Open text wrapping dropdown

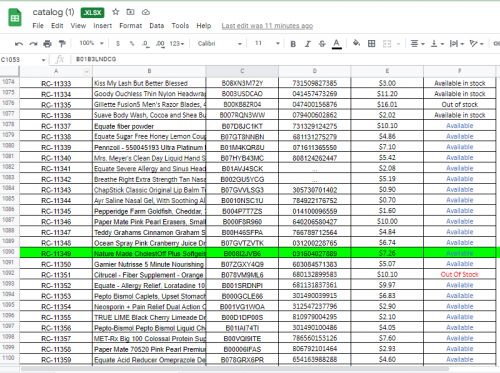pyautogui.click(x=457, y=44)
